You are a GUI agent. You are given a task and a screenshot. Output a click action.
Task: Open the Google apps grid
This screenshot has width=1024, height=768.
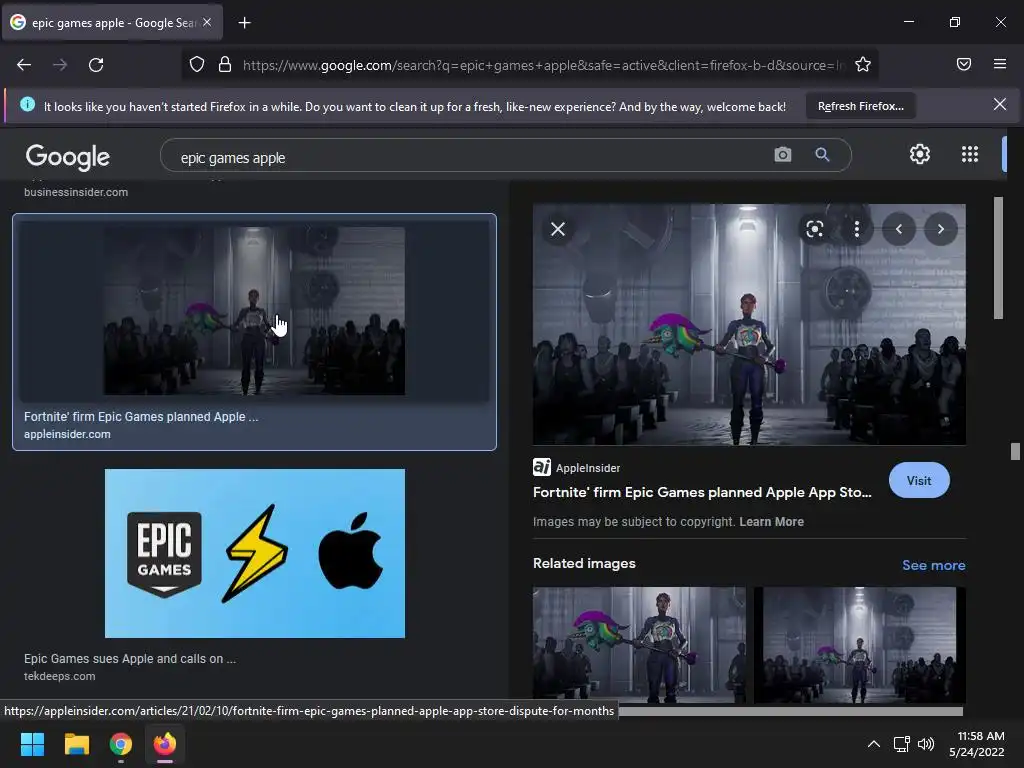970,154
